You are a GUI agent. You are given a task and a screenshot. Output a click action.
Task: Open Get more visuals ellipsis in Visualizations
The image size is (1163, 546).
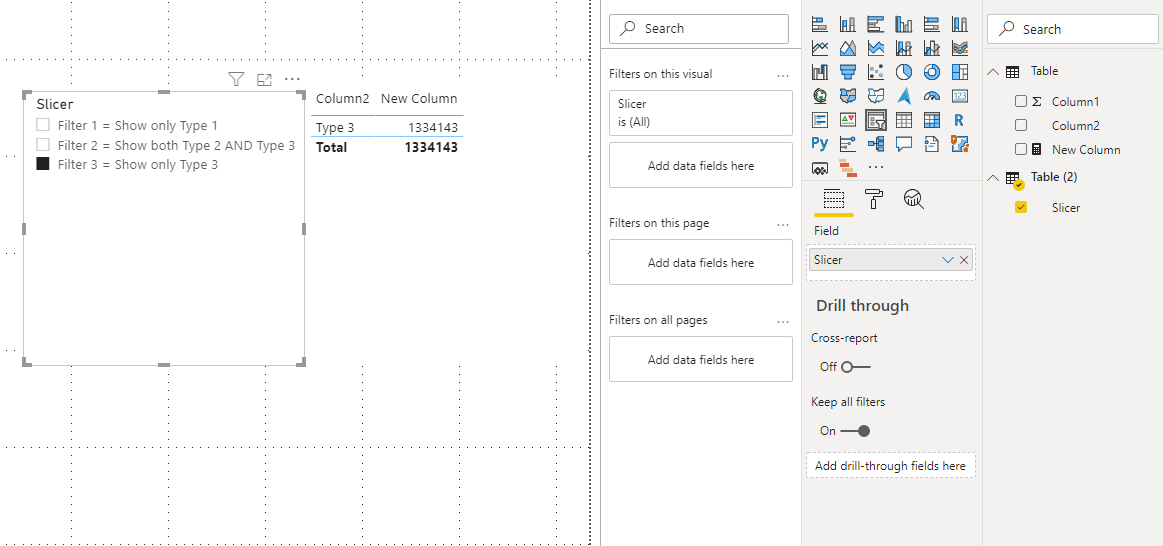876,168
